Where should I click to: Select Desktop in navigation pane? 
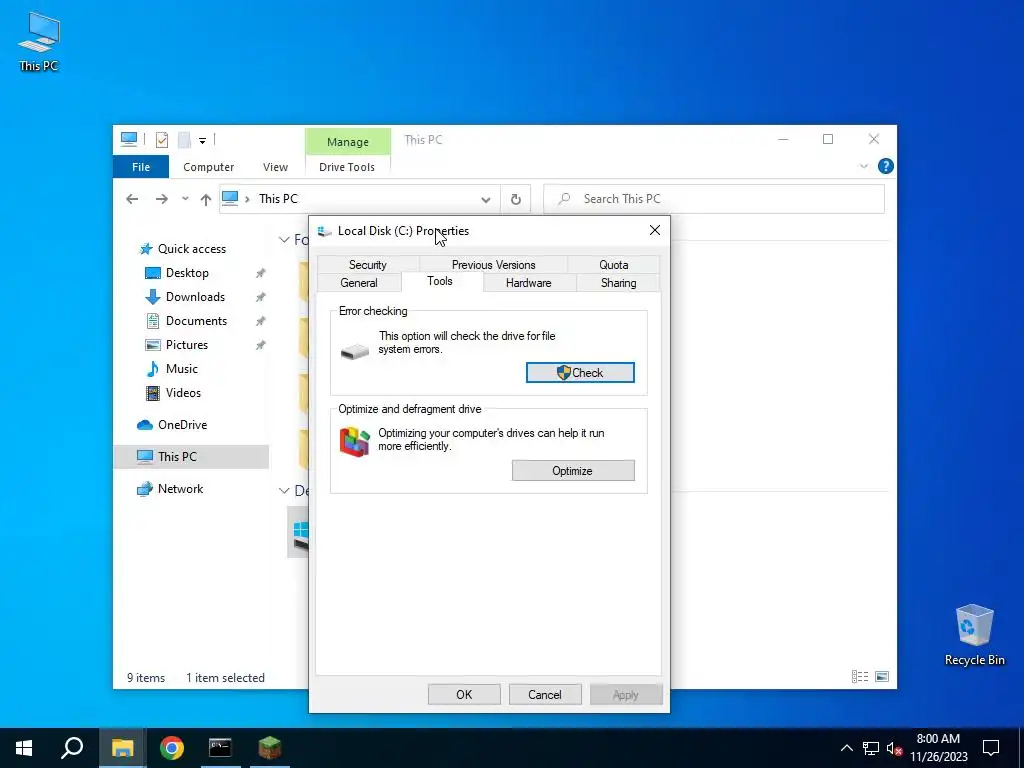[177, 273]
